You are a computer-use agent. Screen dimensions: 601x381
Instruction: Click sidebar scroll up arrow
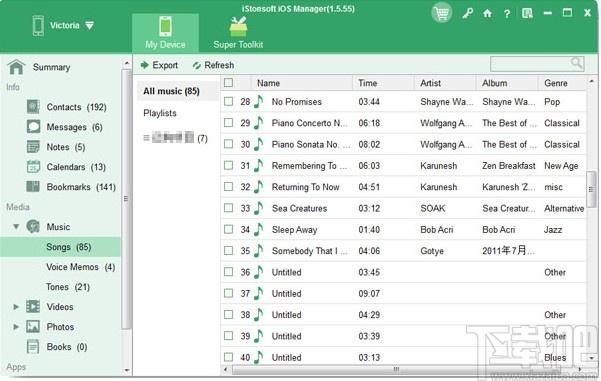126,63
